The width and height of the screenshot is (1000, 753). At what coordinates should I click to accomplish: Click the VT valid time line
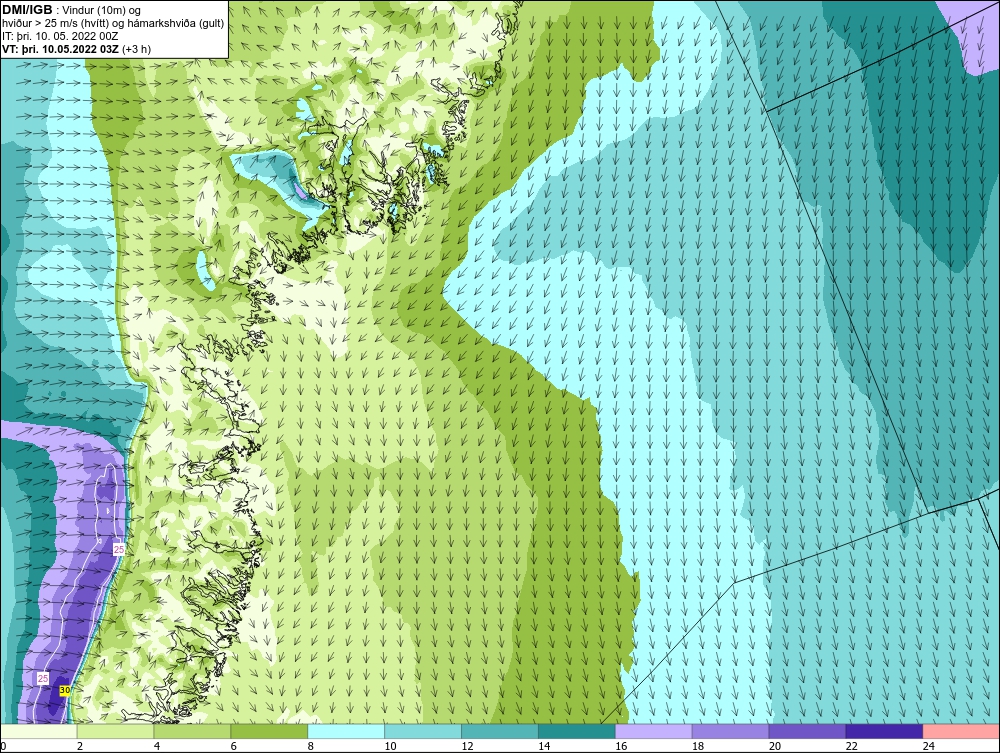point(77,49)
